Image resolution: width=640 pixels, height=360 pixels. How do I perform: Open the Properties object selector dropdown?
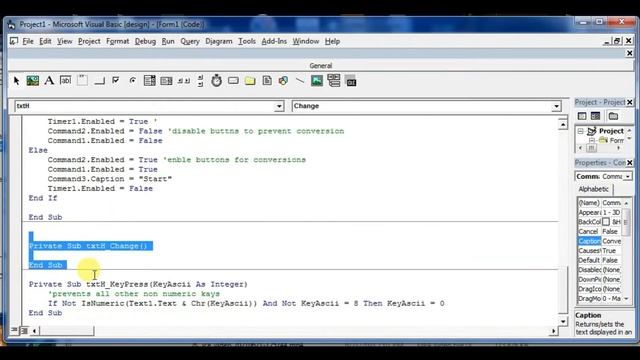(x=627, y=177)
